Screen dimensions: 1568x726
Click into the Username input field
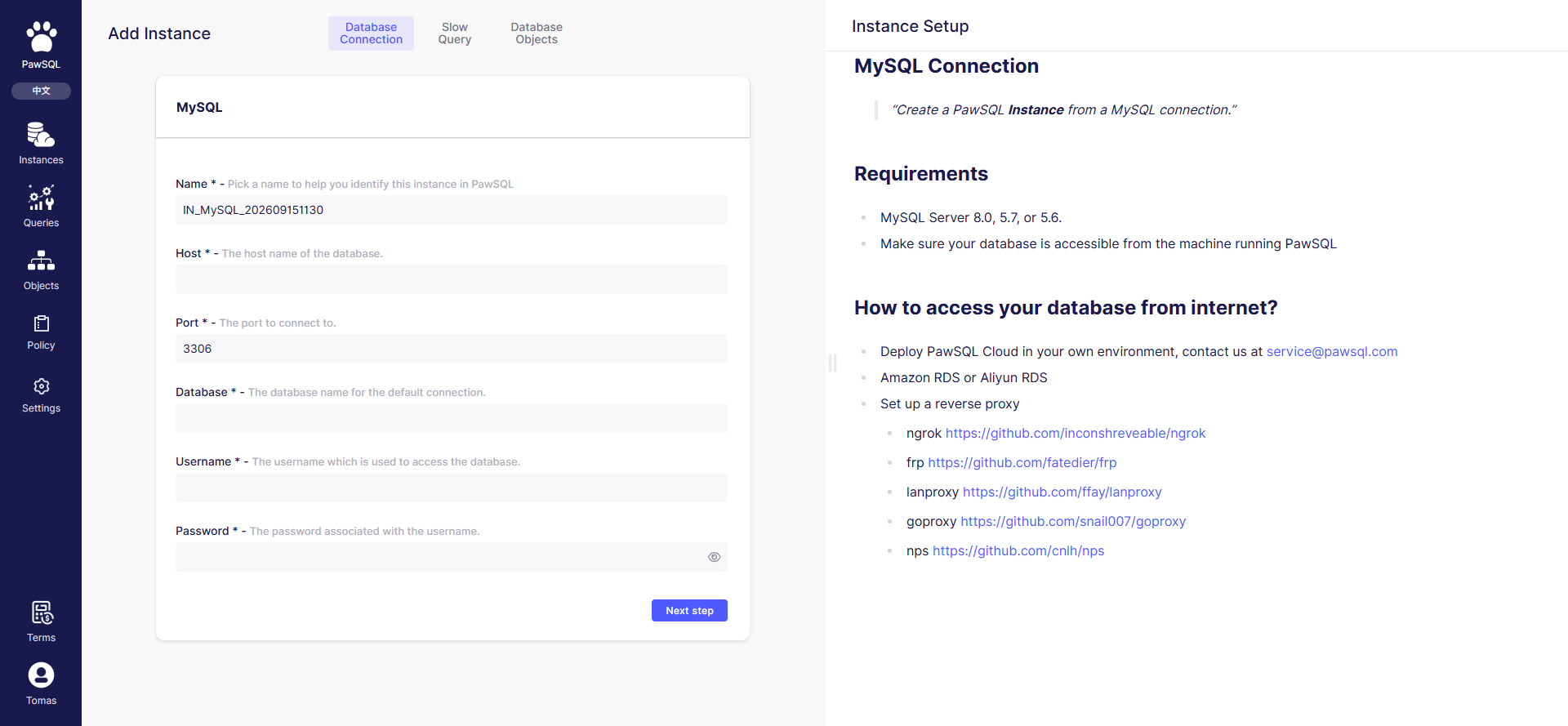[x=451, y=488]
